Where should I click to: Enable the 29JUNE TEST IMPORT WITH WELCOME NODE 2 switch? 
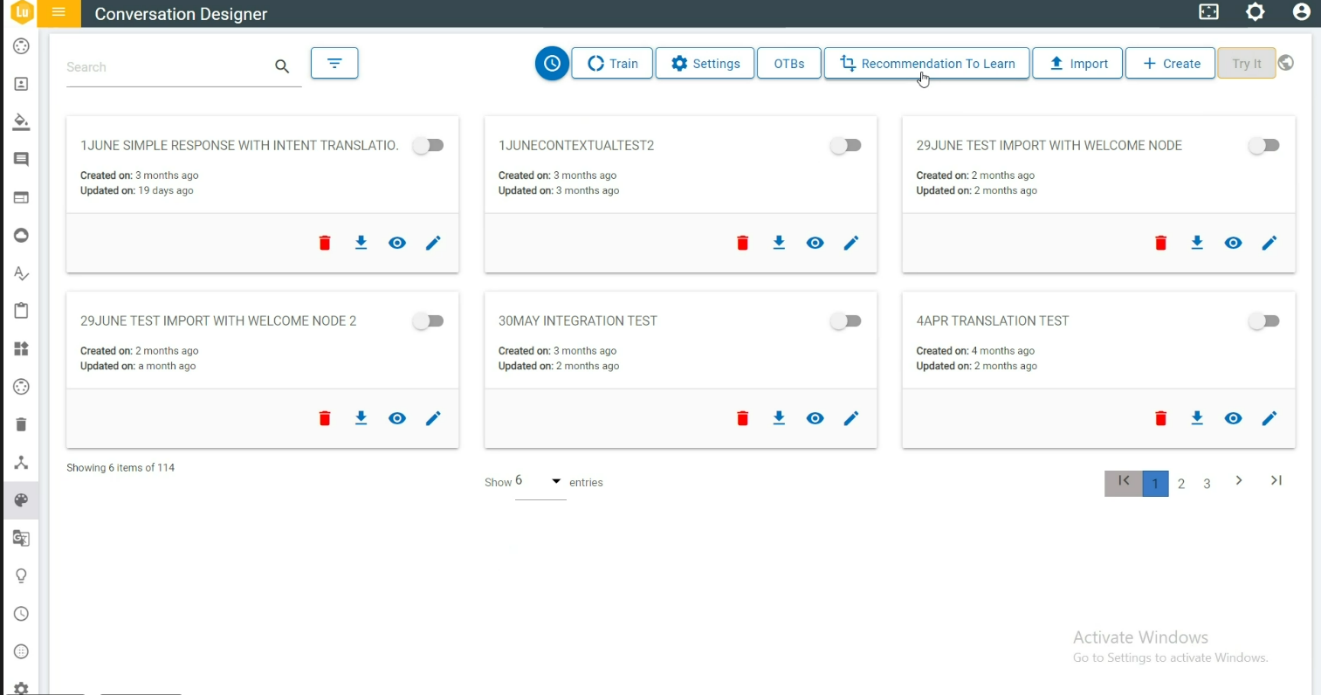tap(428, 321)
